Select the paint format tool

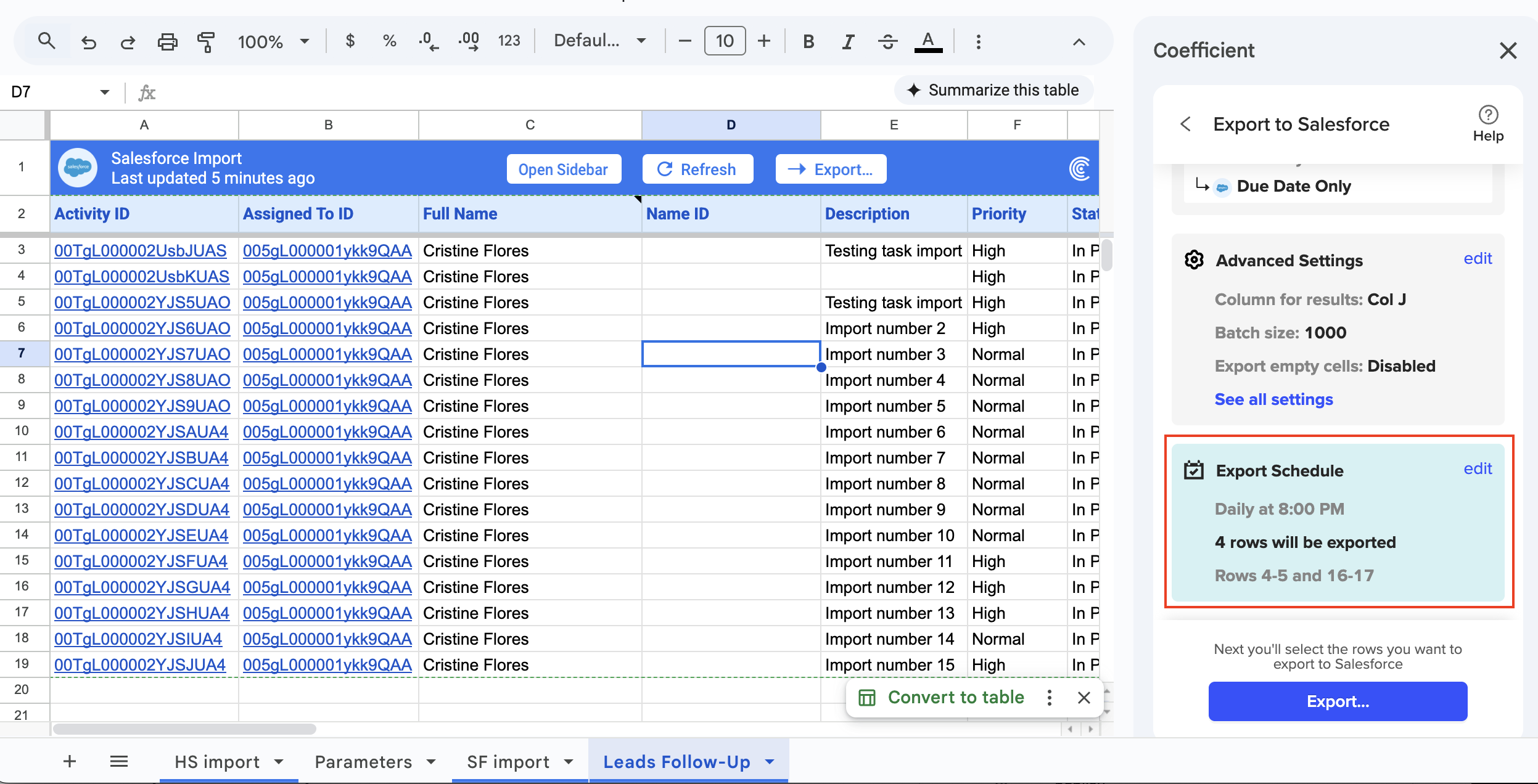click(206, 42)
